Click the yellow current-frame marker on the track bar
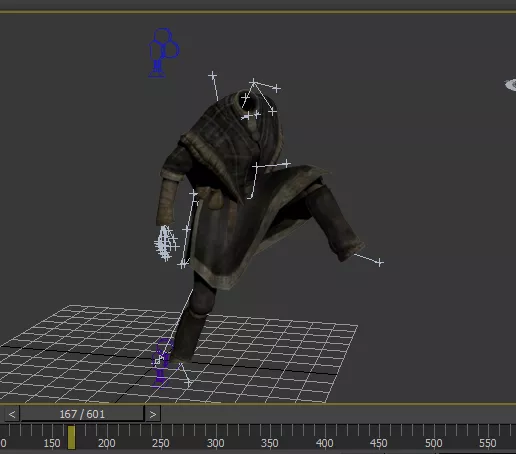The width and height of the screenshot is (516, 454). click(71, 438)
